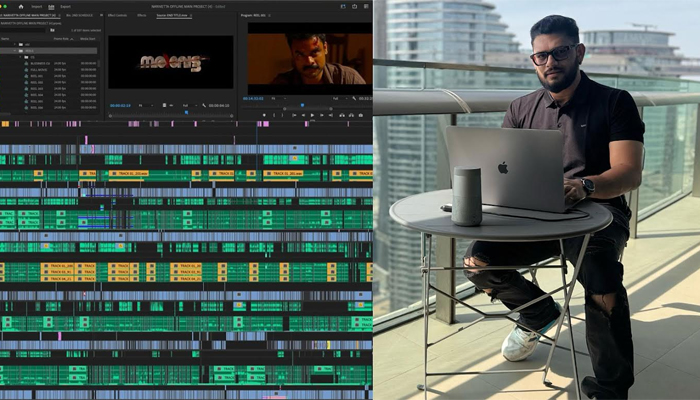Click the Home icon in the header
This screenshot has width=700, height=400.
click(x=20, y=6)
